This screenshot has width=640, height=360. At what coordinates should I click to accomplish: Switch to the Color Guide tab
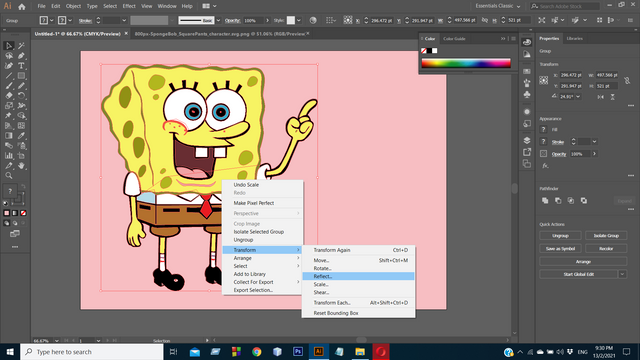pos(454,39)
